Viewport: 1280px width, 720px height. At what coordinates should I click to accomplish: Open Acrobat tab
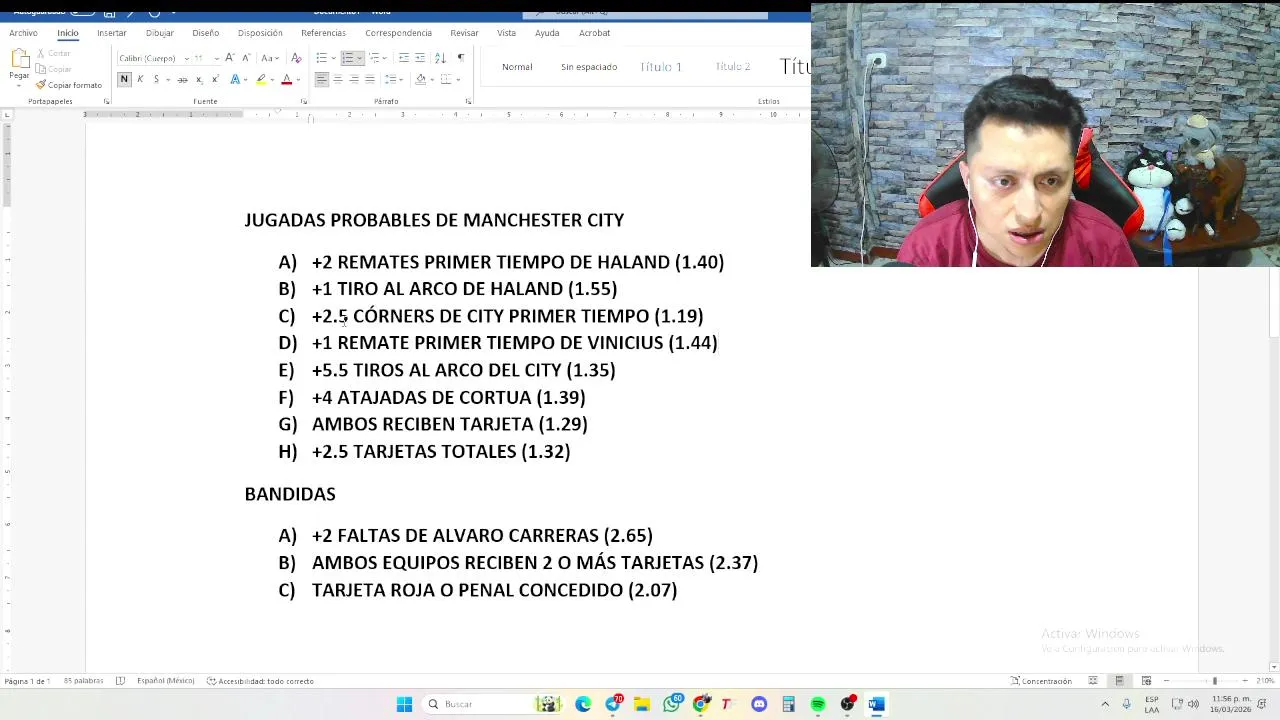[594, 33]
